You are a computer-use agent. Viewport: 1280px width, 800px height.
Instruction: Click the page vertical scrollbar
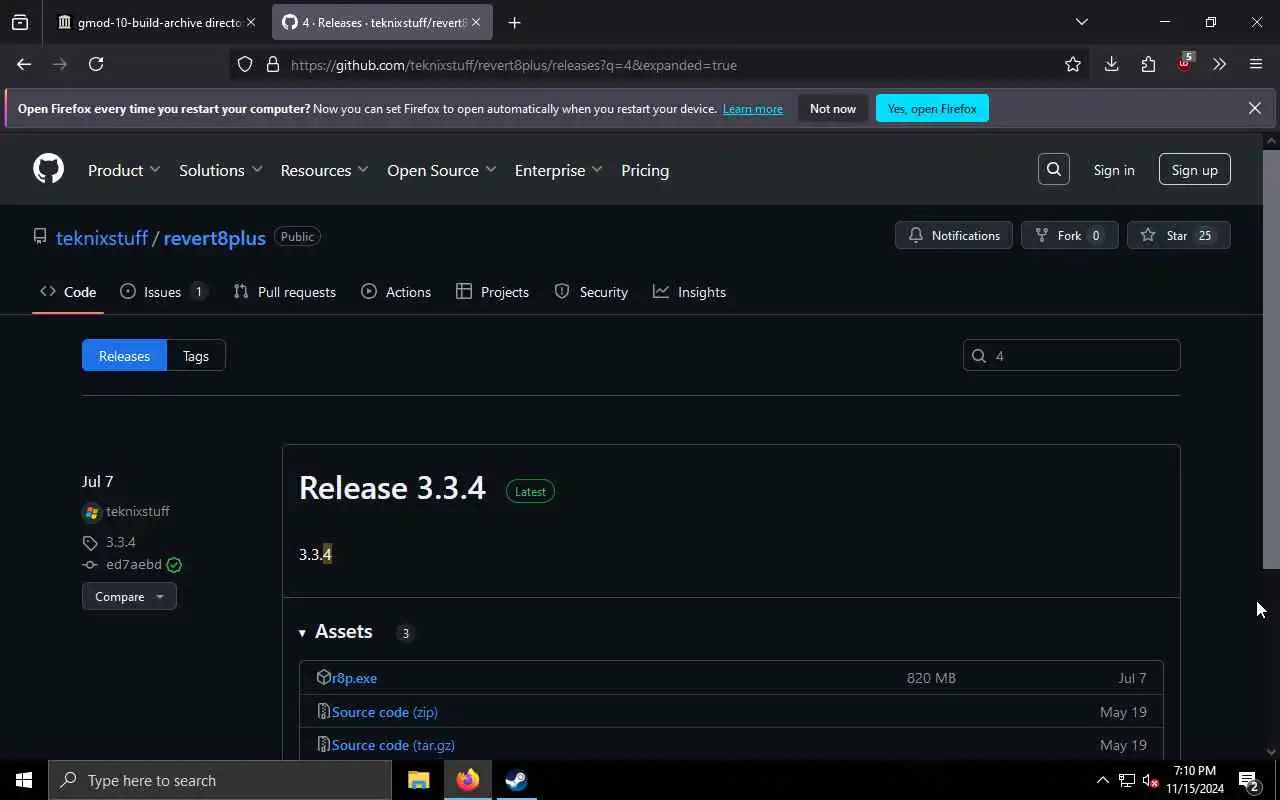1271,360
